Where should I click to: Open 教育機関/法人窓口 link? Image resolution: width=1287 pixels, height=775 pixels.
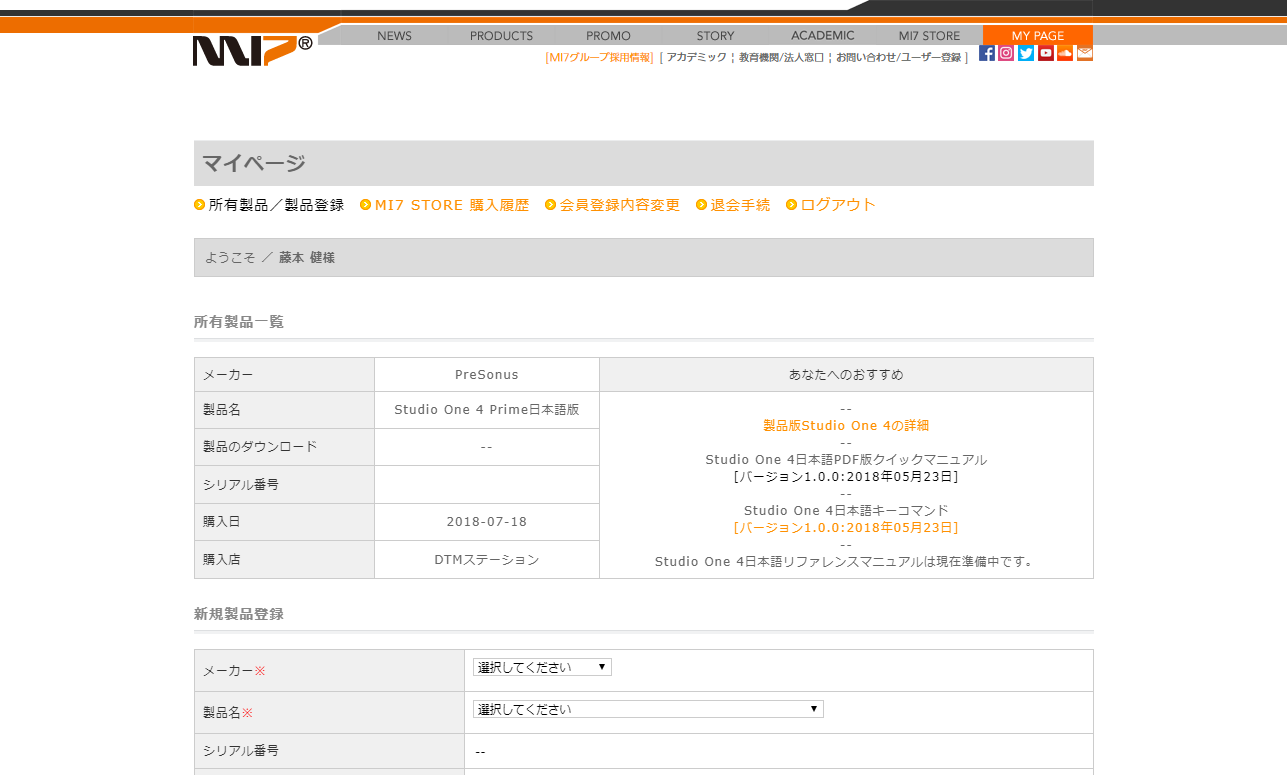(x=781, y=57)
